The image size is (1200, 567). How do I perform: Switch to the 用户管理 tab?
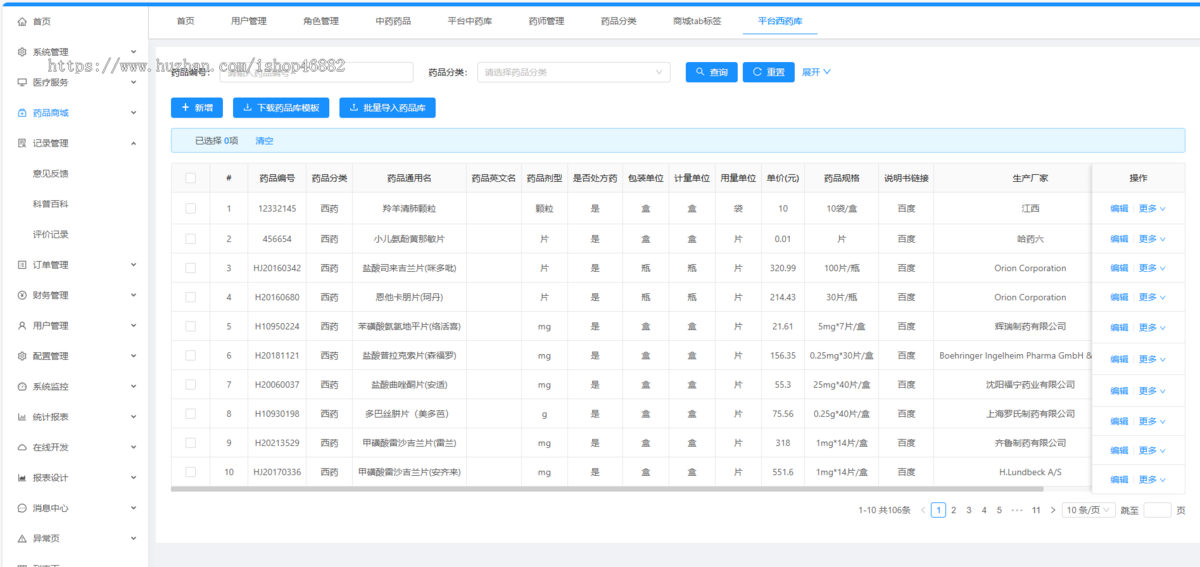point(248,21)
